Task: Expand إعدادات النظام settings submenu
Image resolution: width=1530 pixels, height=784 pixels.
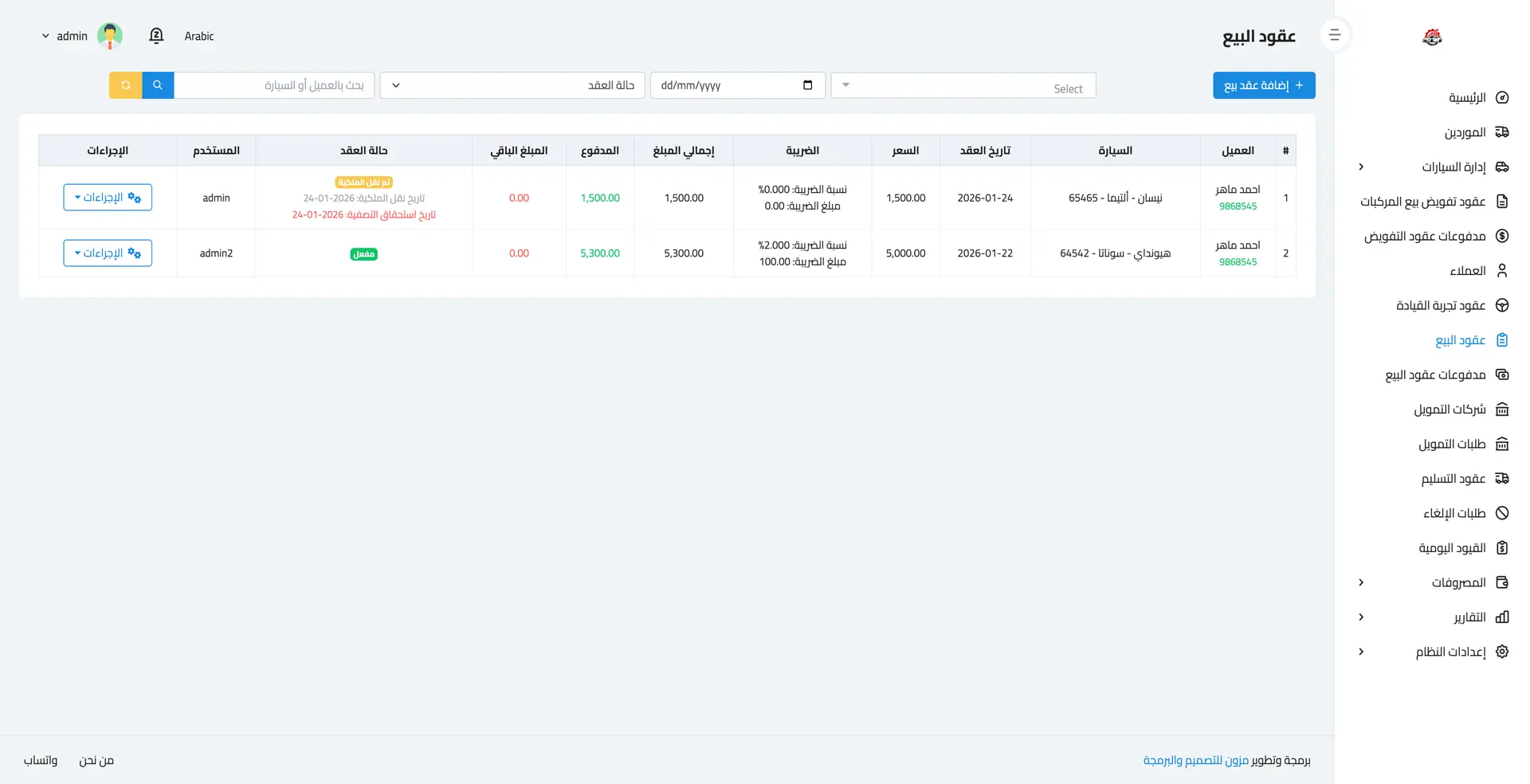Action: tap(1361, 652)
